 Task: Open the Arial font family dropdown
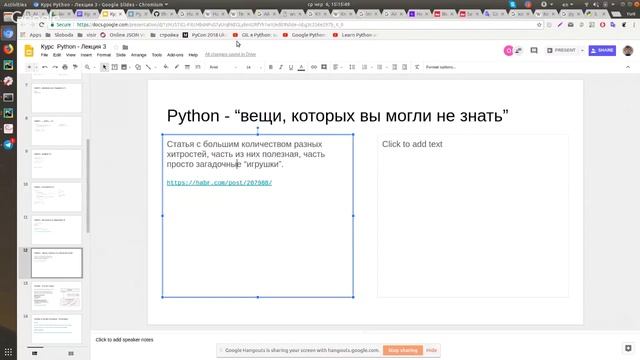click(x=223, y=67)
